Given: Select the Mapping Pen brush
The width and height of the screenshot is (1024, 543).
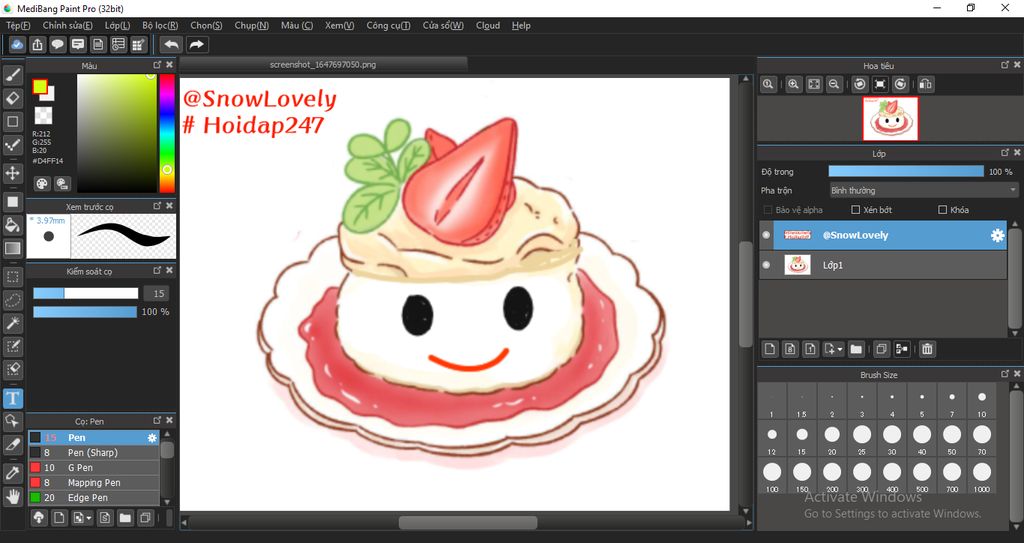Looking at the screenshot, I should pyautogui.click(x=93, y=483).
